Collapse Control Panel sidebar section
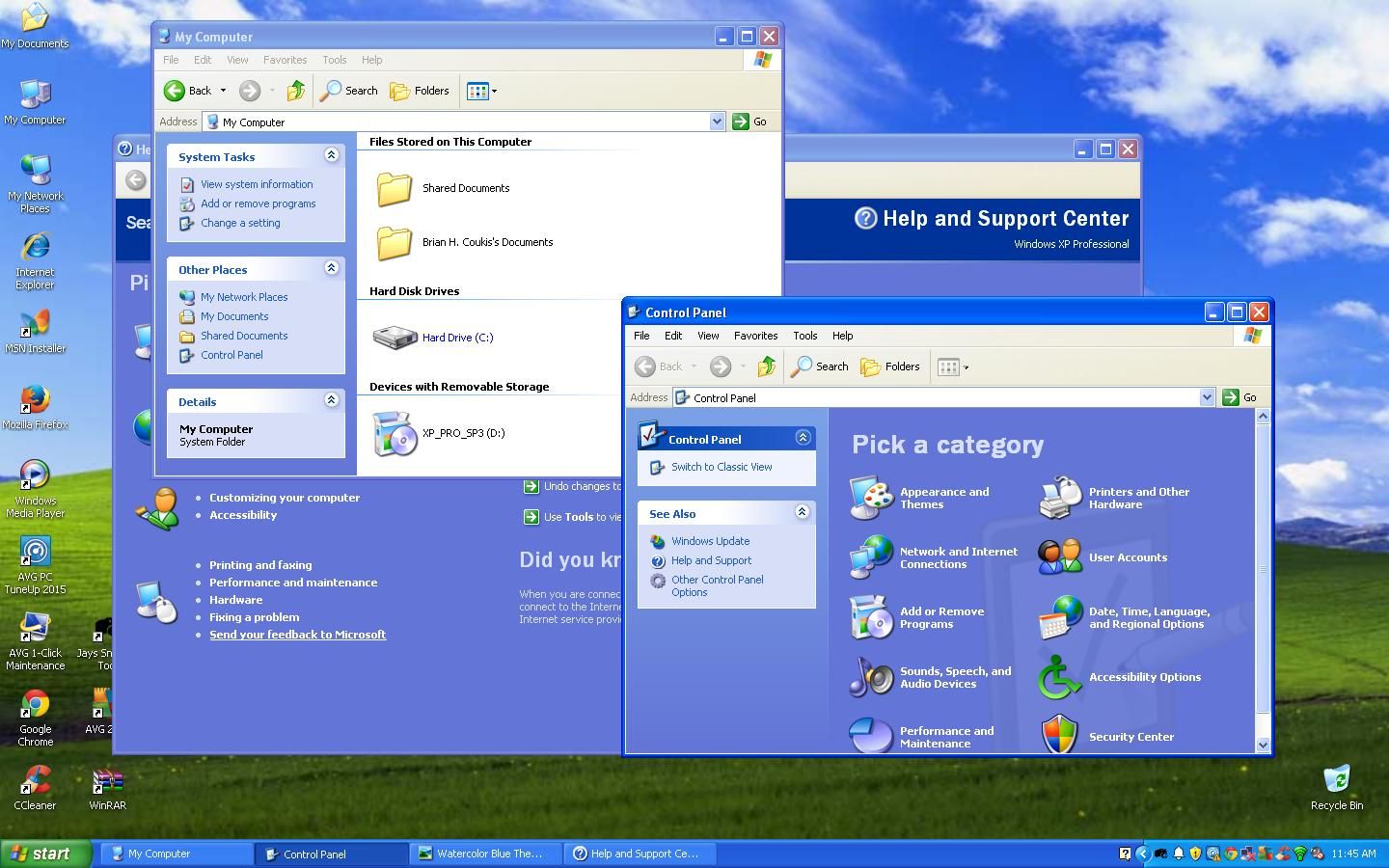The width and height of the screenshot is (1389, 868). 803,438
